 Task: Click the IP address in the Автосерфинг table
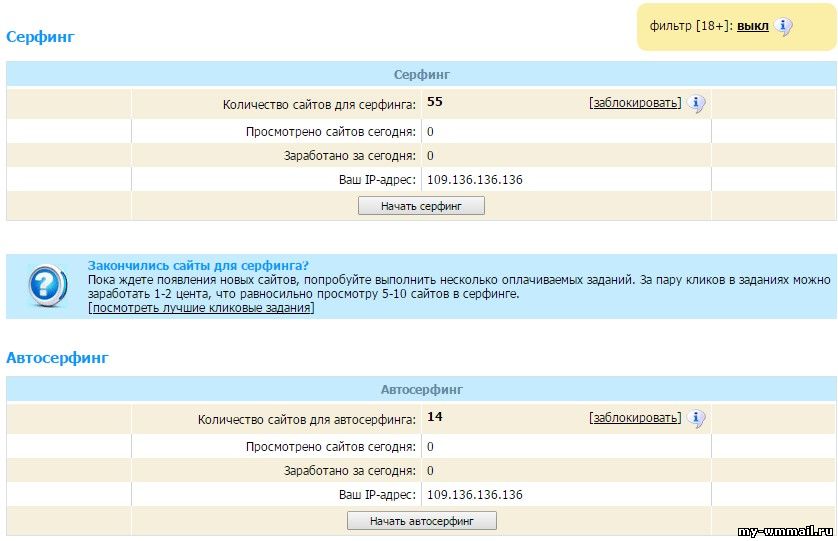coord(475,494)
